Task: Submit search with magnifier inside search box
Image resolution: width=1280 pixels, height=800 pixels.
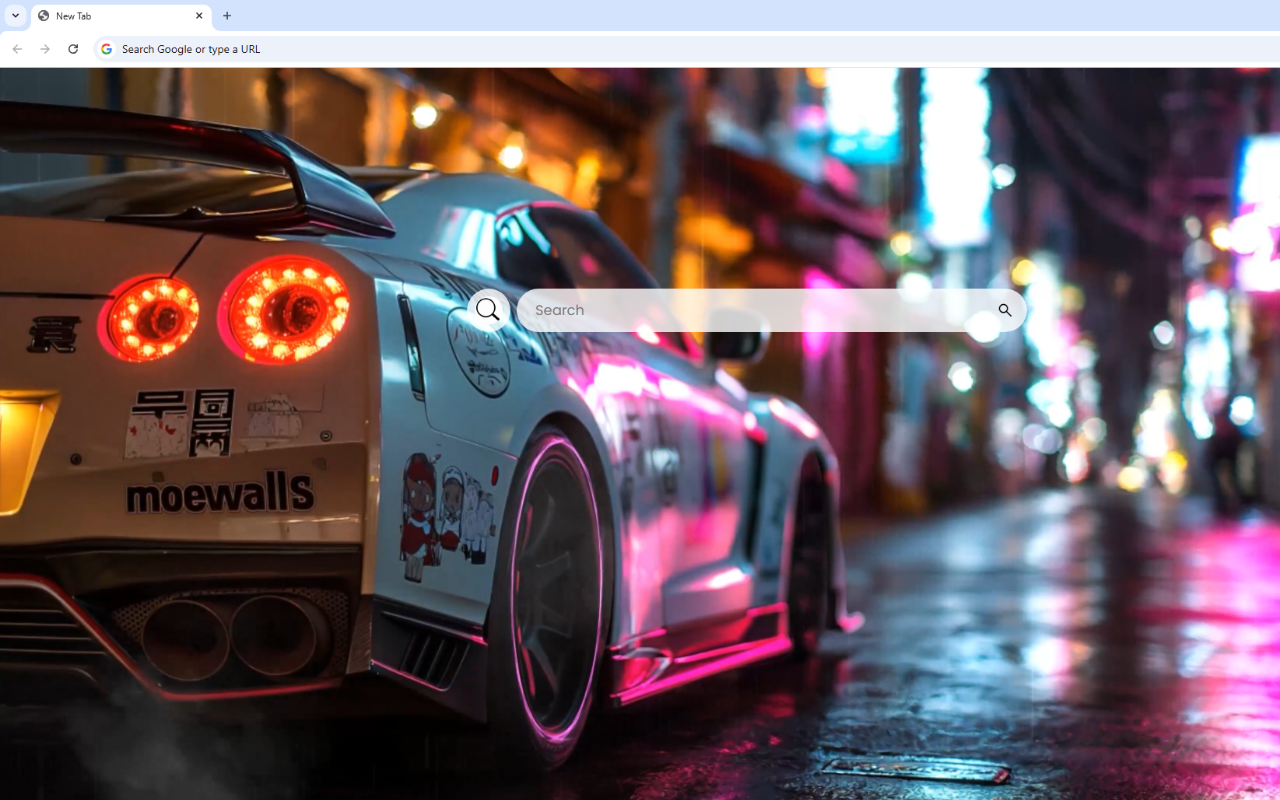Action: click(x=1005, y=310)
